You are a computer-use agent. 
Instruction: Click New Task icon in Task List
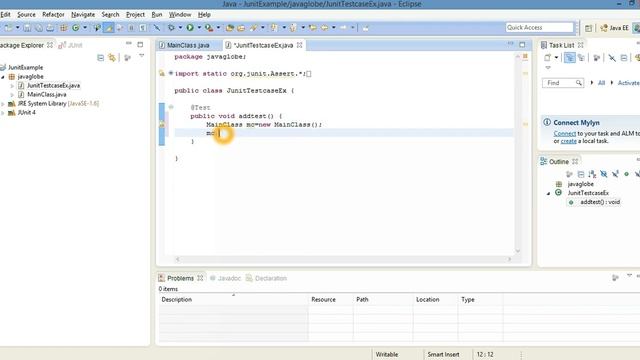547,58
